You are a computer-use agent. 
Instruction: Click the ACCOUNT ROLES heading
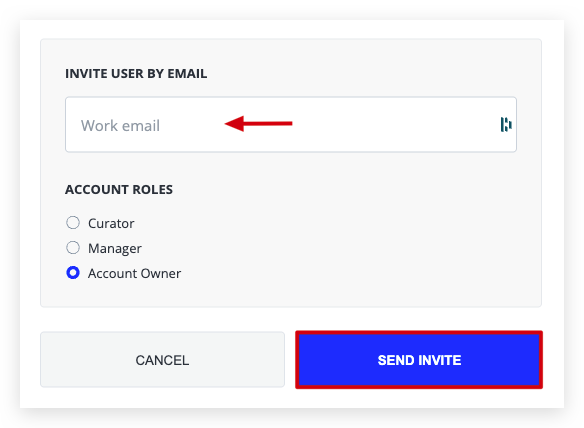(119, 189)
